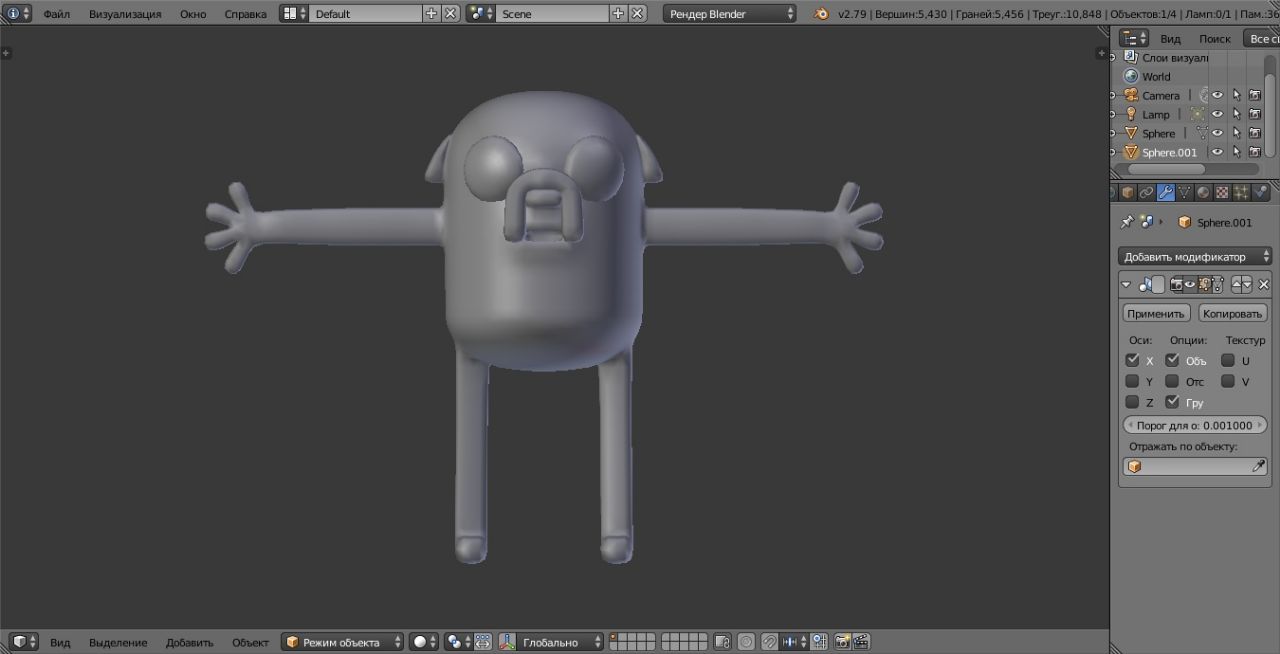
Task: Open the Режим объекта mode dropdown
Action: tap(343, 642)
